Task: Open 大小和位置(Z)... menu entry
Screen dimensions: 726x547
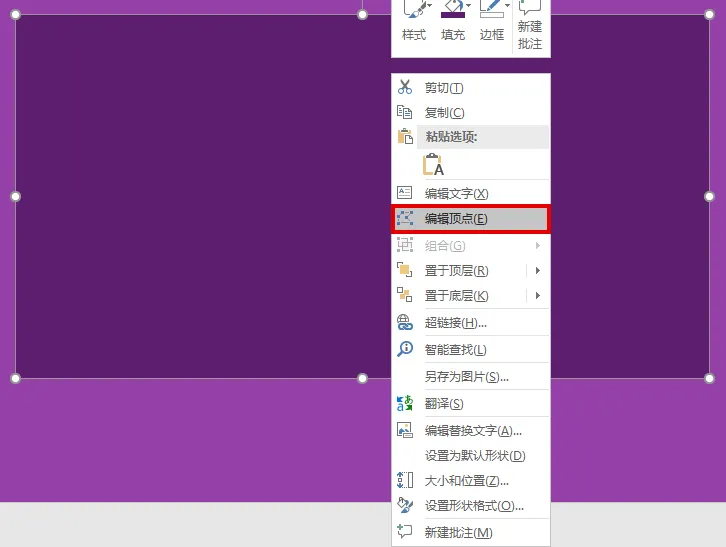Action: tap(471, 481)
